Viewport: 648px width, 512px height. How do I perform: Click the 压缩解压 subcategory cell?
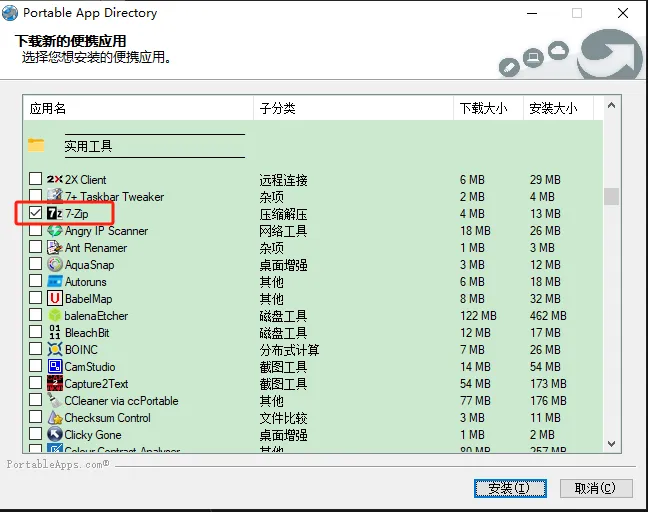284,214
